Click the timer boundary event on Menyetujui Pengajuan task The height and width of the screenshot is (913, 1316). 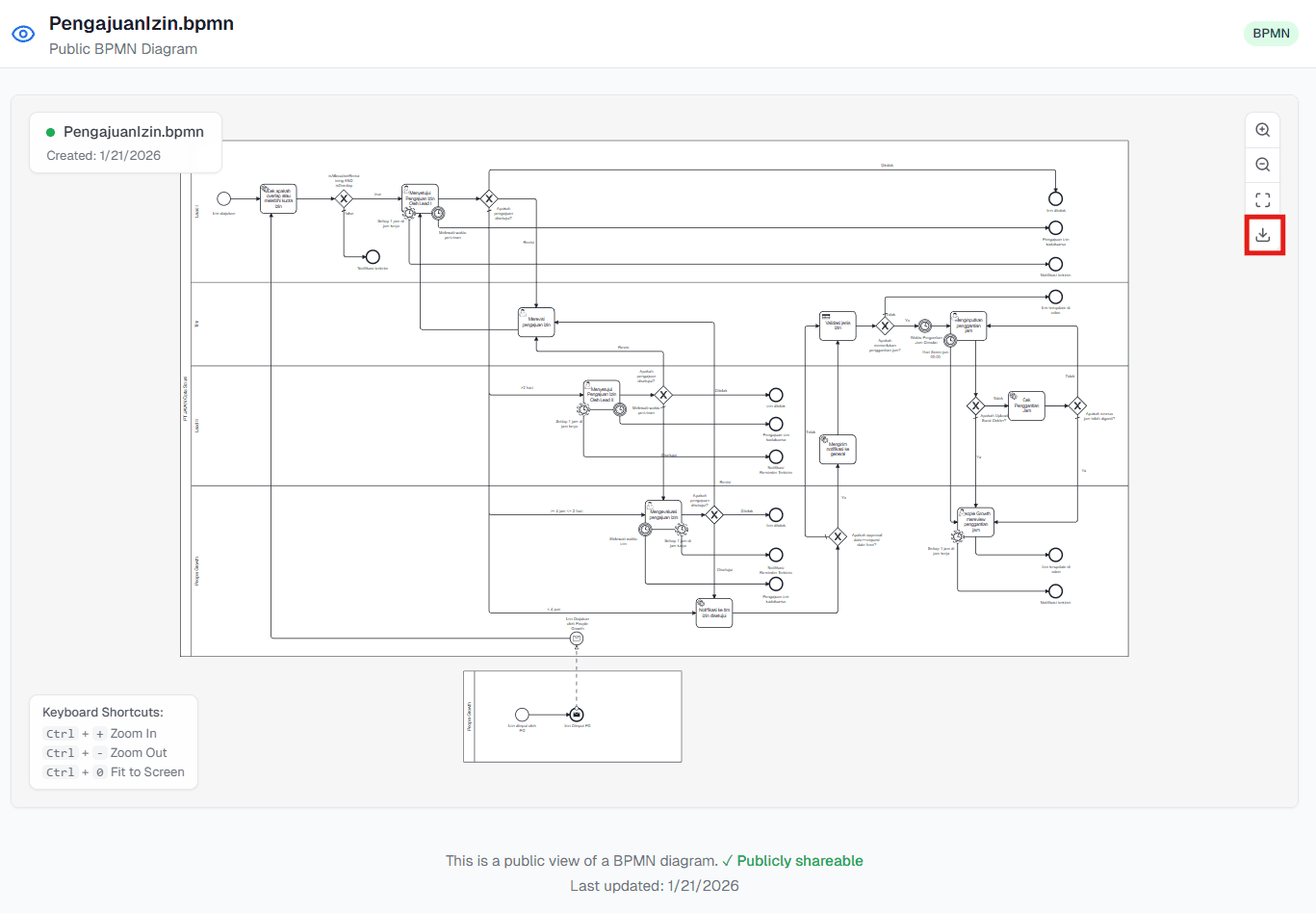[409, 213]
